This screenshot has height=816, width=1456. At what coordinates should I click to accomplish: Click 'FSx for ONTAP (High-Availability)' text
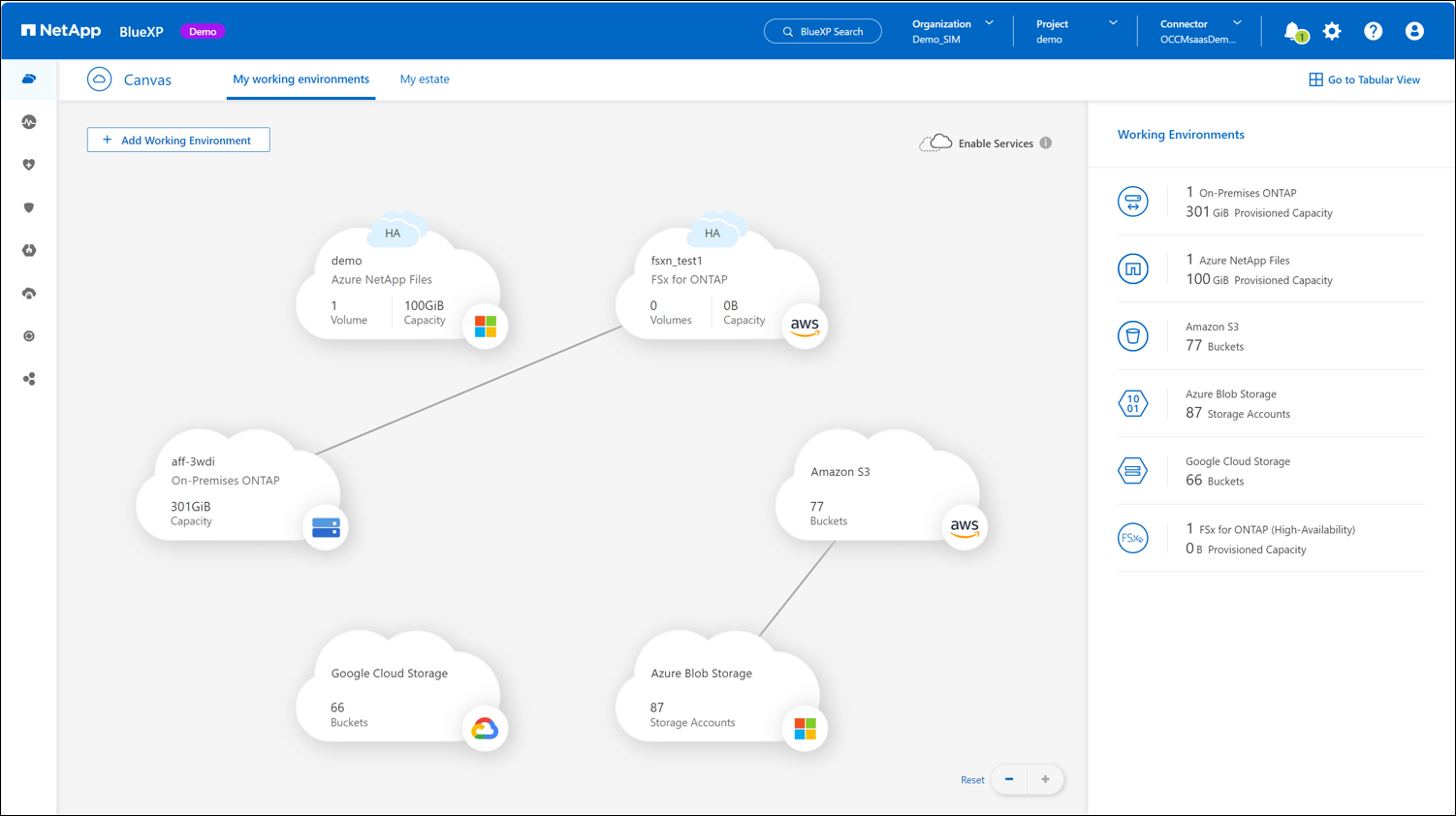pos(1277,530)
